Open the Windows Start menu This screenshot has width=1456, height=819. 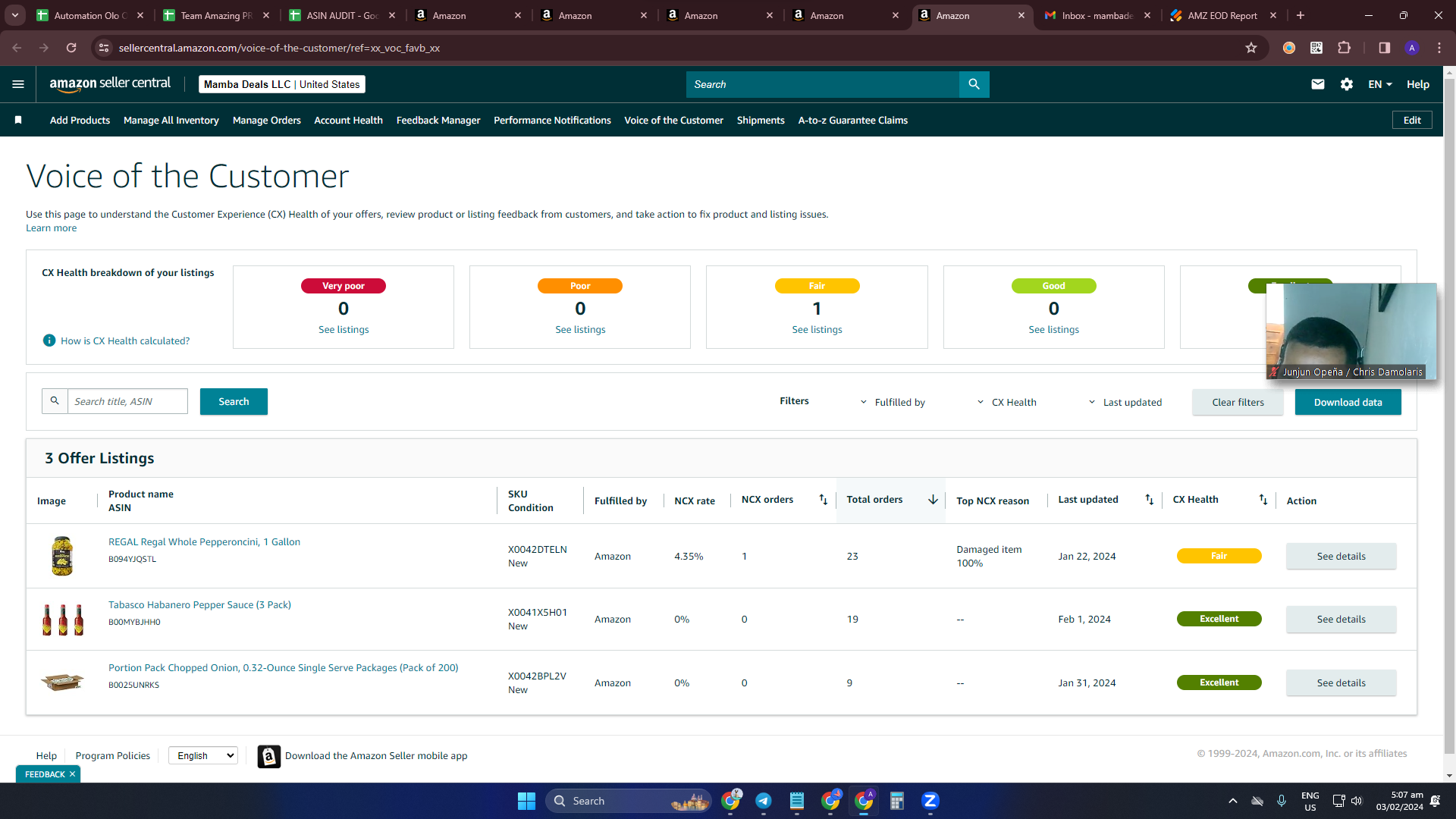point(526,801)
